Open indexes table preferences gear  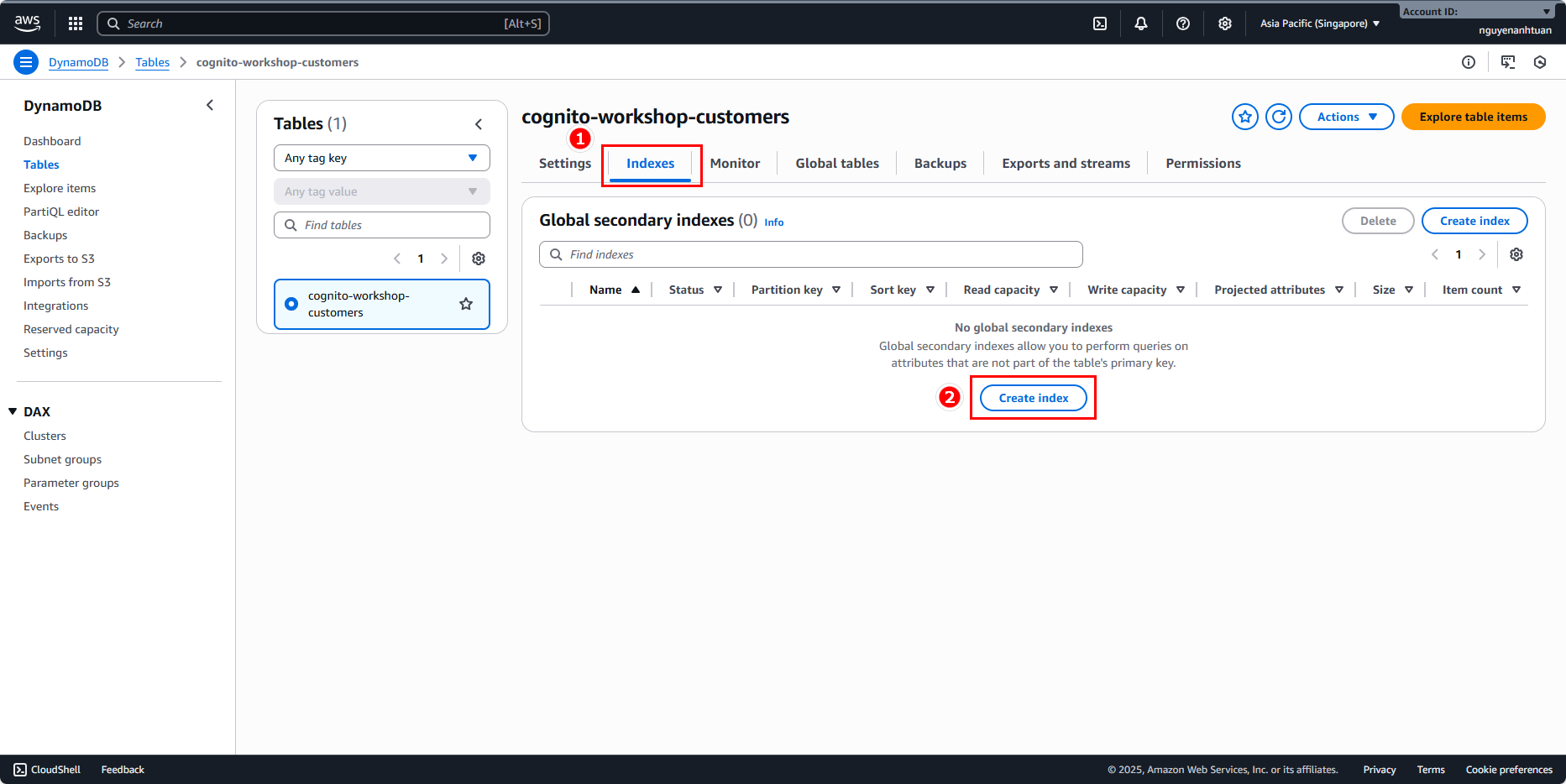click(x=1516, y=254)
